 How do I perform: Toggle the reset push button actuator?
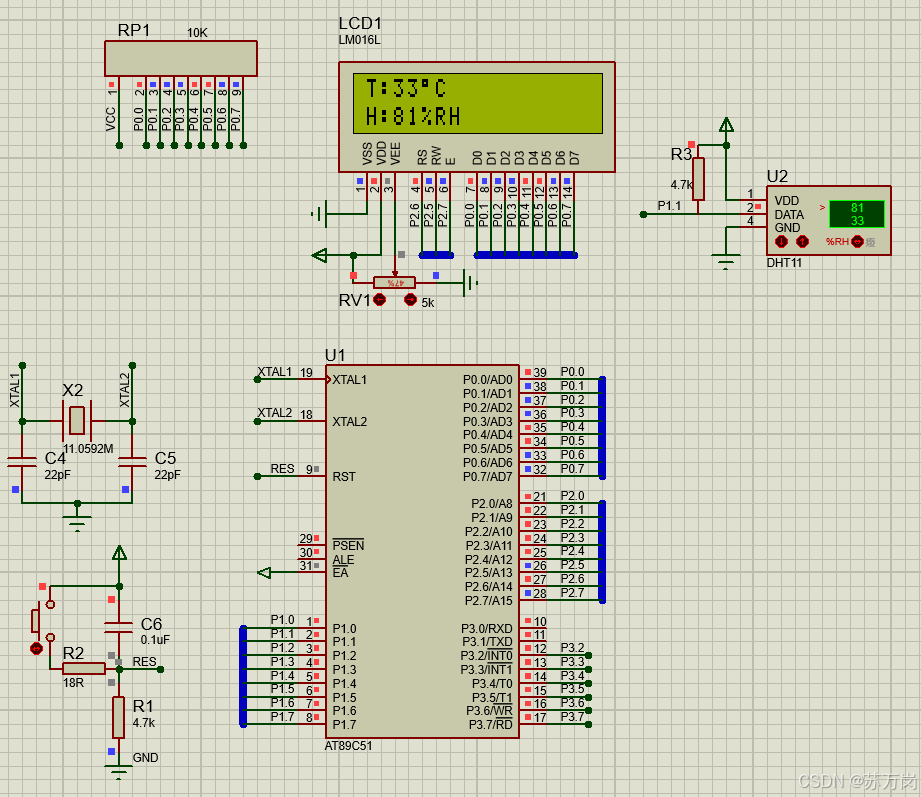coord(36,648)
